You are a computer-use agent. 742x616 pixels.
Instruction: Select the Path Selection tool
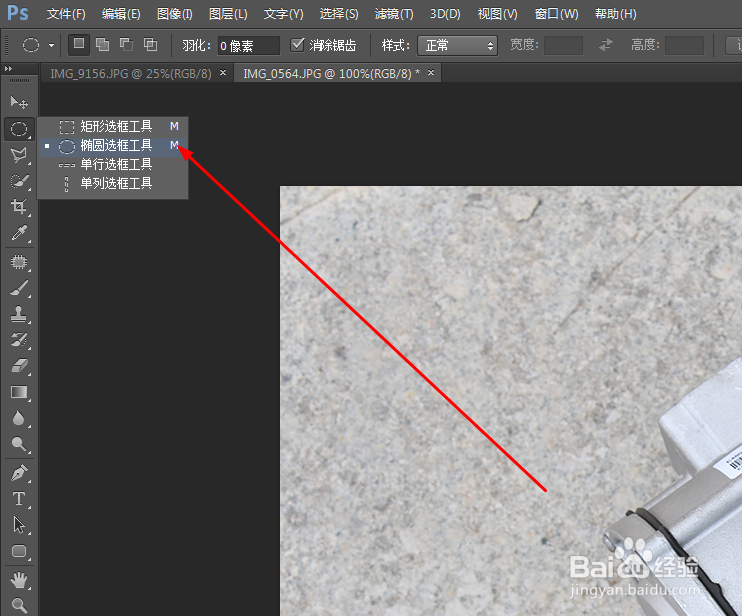coord(19,525)
